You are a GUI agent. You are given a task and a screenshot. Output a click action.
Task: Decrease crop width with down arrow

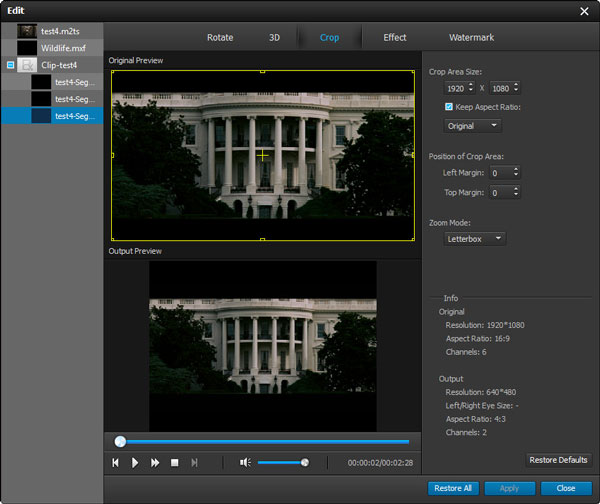pos(471,91)
